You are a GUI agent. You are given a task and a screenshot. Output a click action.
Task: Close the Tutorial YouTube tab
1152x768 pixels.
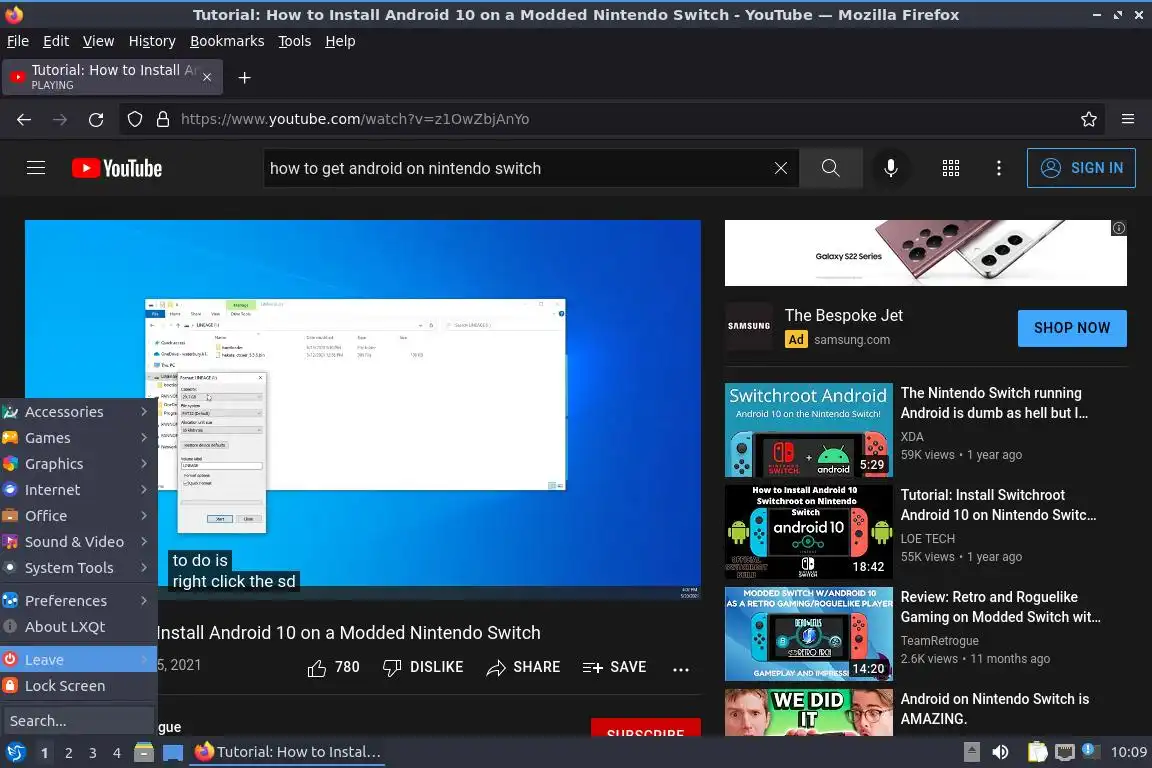(x=207, y=77)
